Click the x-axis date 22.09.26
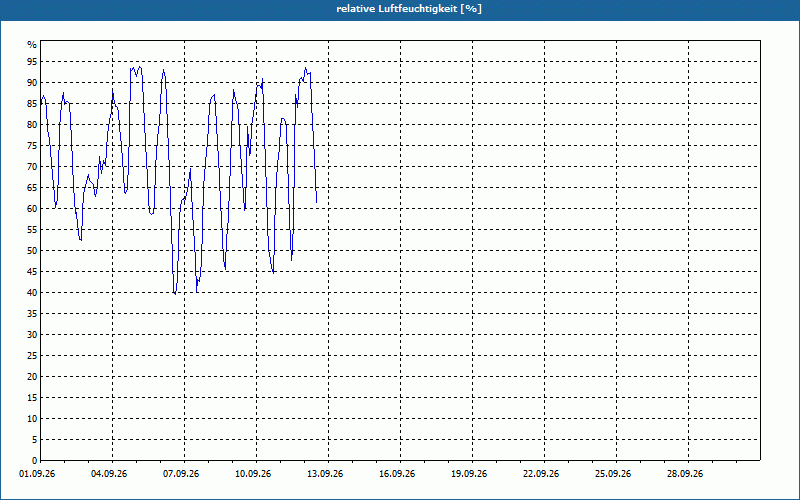The height and width of the screenshot is (500, 800). pos(541,474)
